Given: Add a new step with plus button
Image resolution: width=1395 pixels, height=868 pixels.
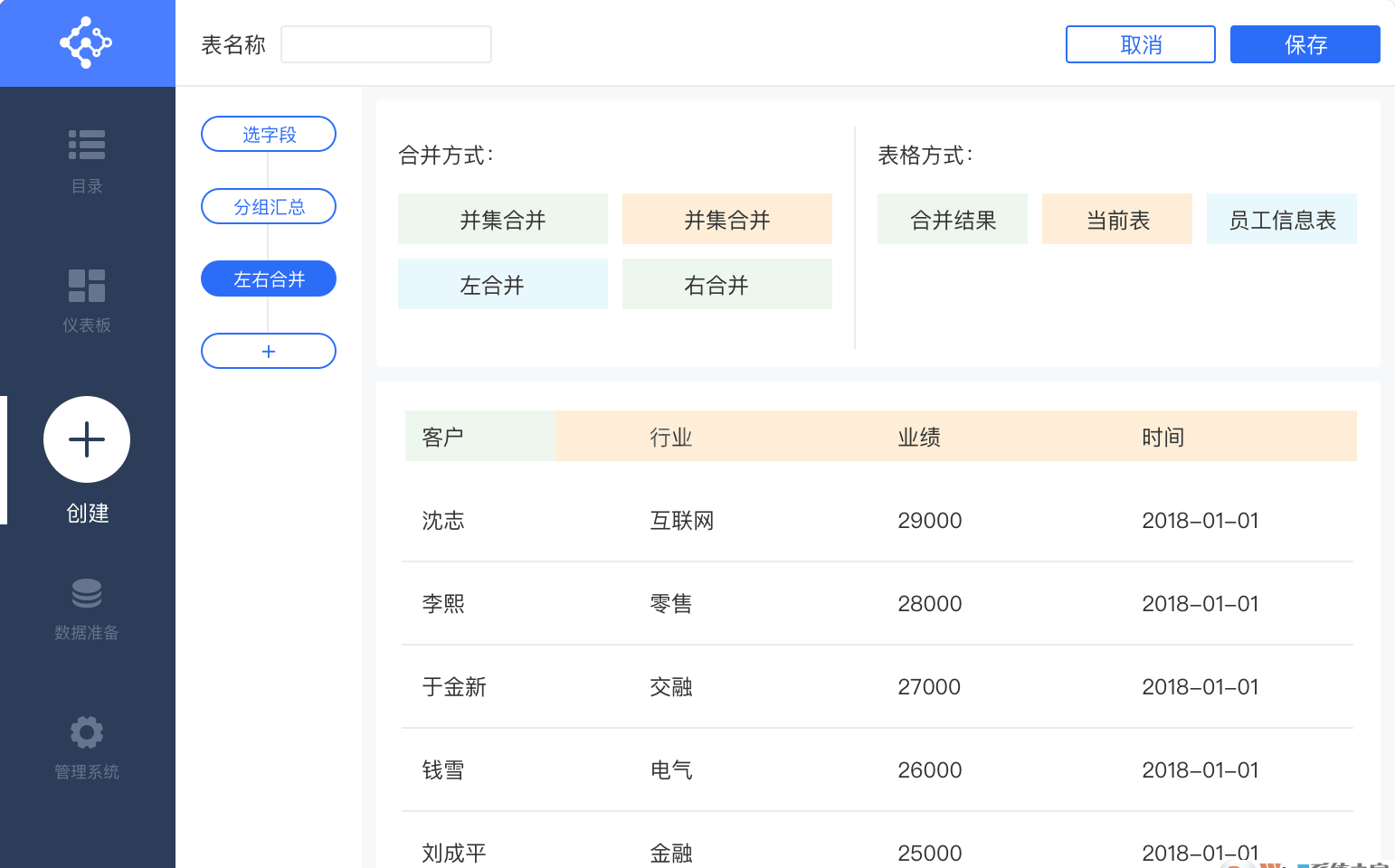Looking at the screenshot, I should tap(269, 351).
